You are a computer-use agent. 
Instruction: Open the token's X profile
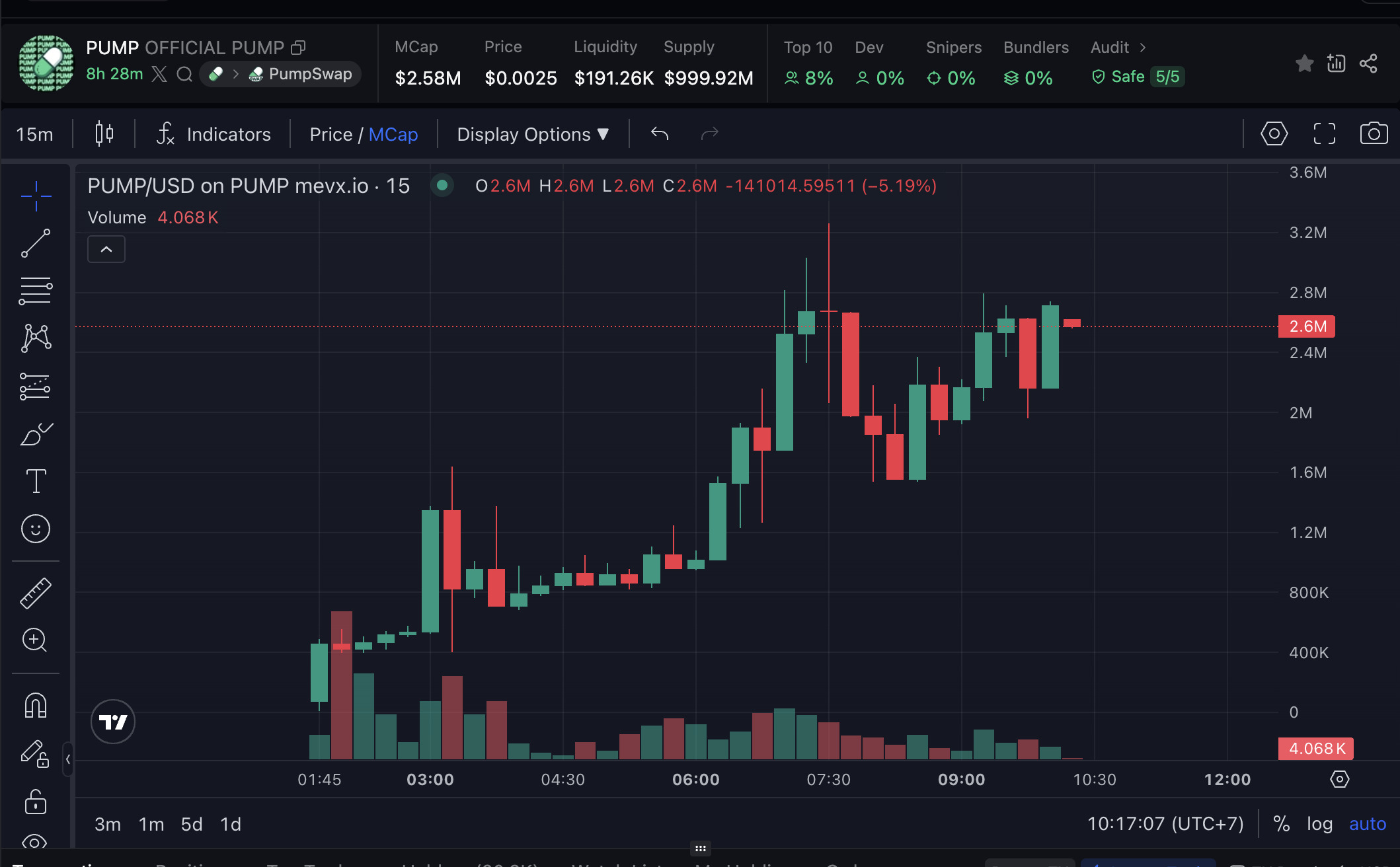point(159,74)
